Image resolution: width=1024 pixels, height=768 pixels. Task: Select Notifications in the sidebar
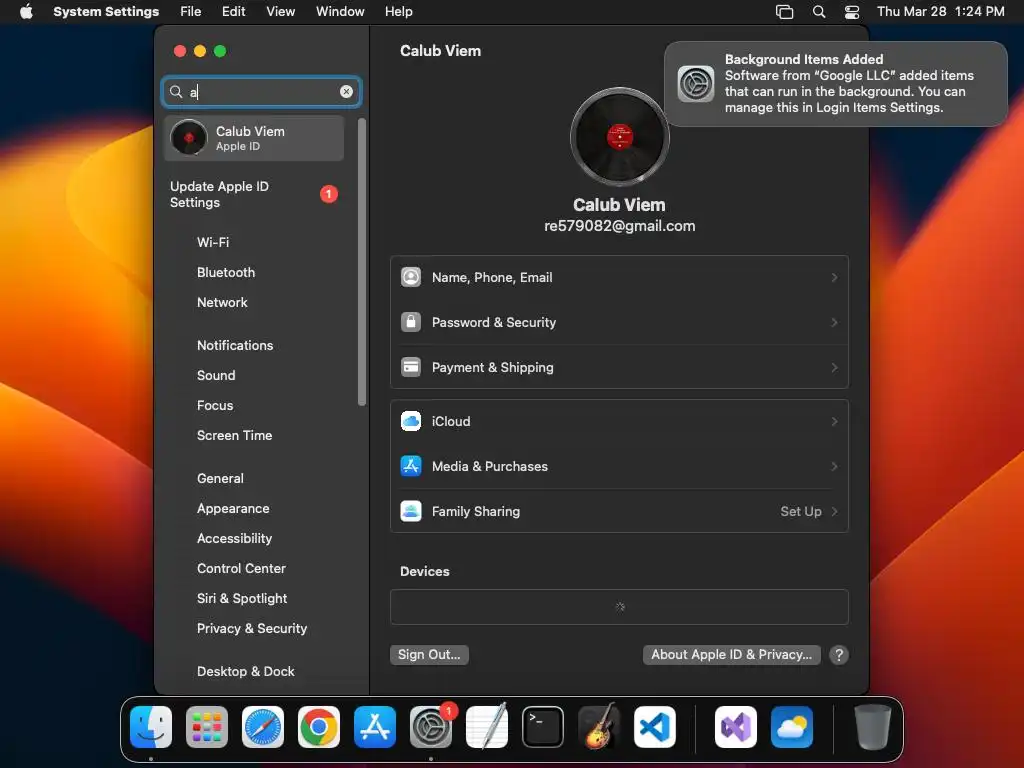[x=235, y=345]
